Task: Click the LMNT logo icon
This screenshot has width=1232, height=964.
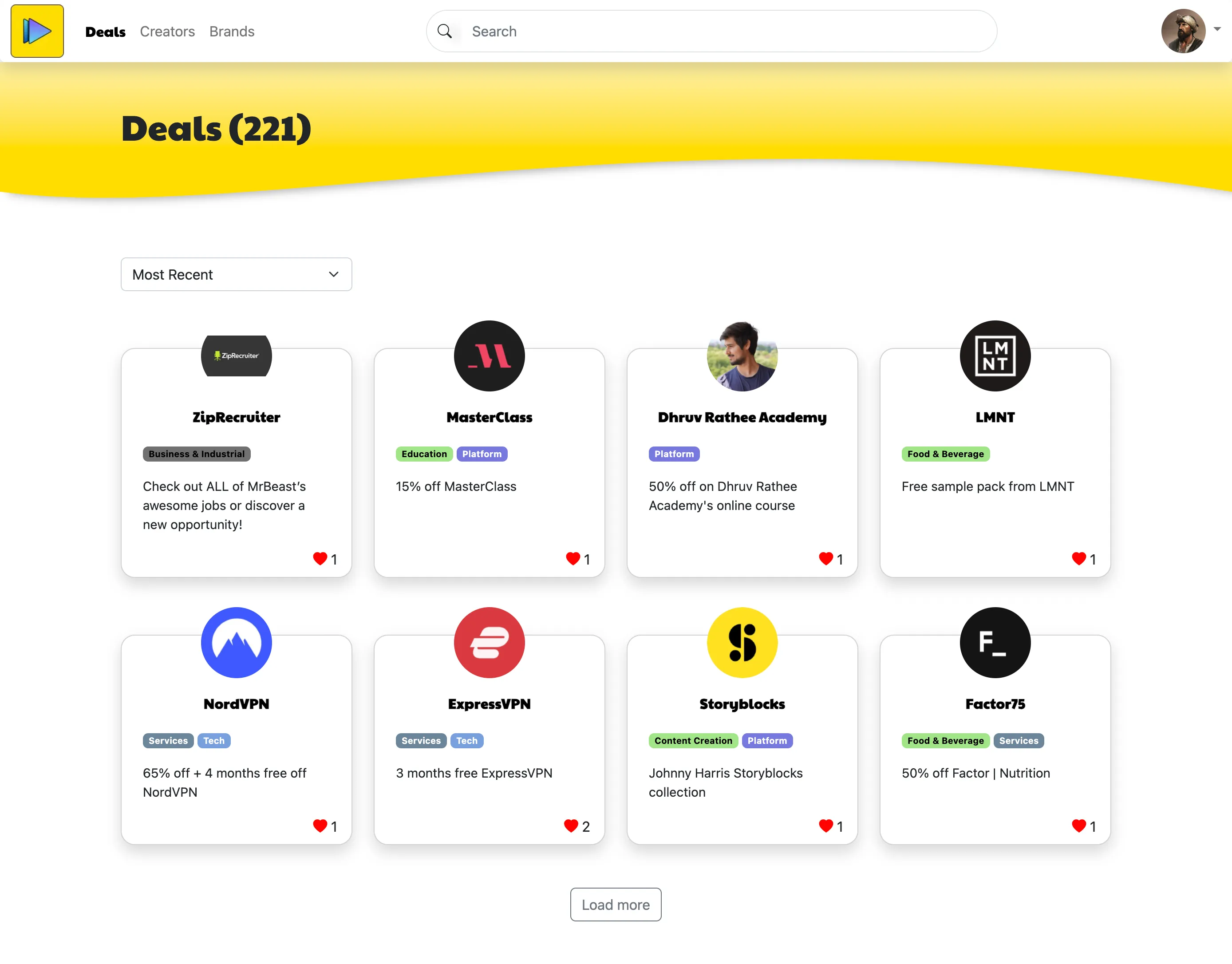Action: (995, 356)
